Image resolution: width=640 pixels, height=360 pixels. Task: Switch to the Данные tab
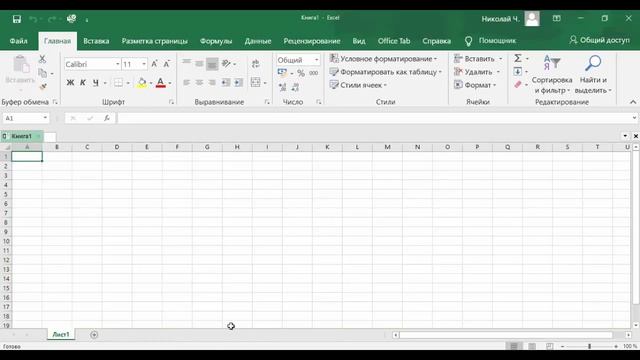click(258, 41)
